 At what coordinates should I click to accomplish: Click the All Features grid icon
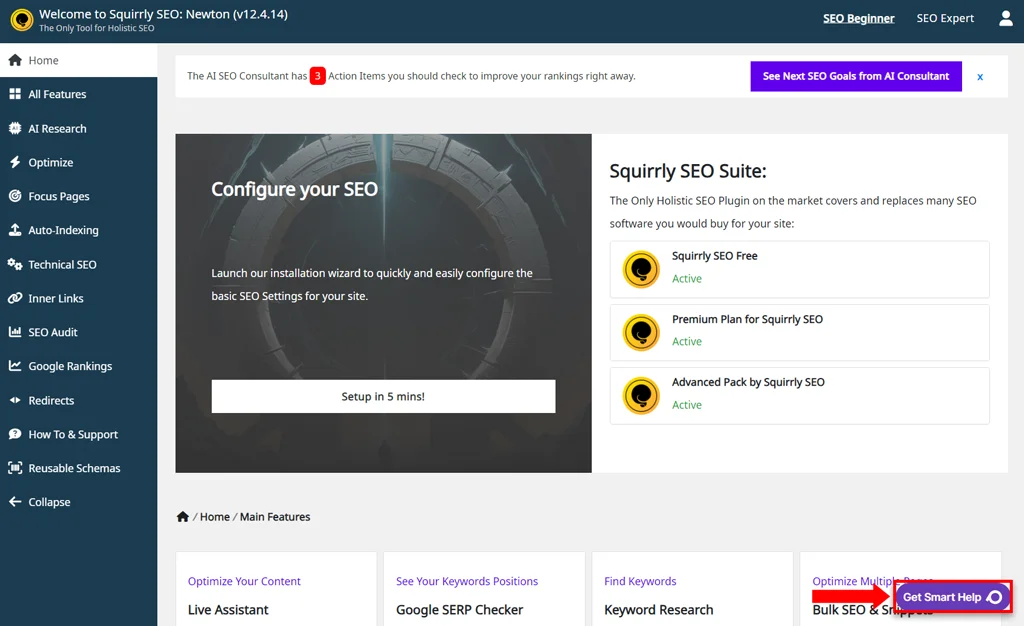click(x=15, y=94)
